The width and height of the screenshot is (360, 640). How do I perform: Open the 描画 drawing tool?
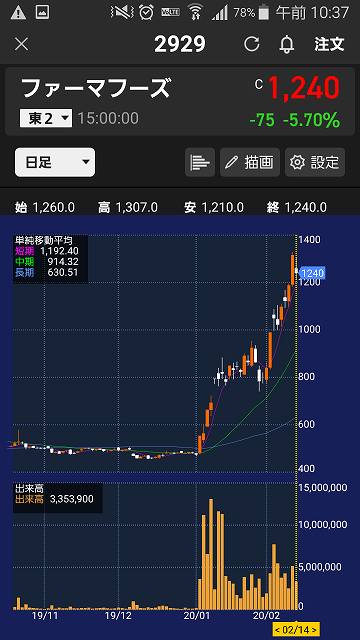[x=250, y=162]
